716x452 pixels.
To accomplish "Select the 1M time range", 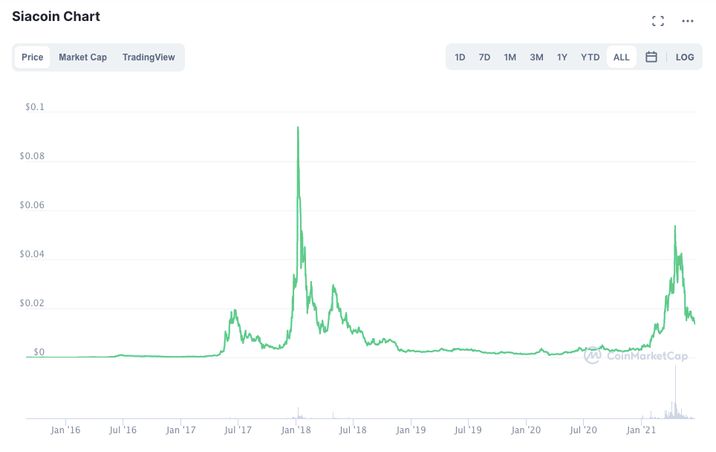I will click(x=510, y=57).
